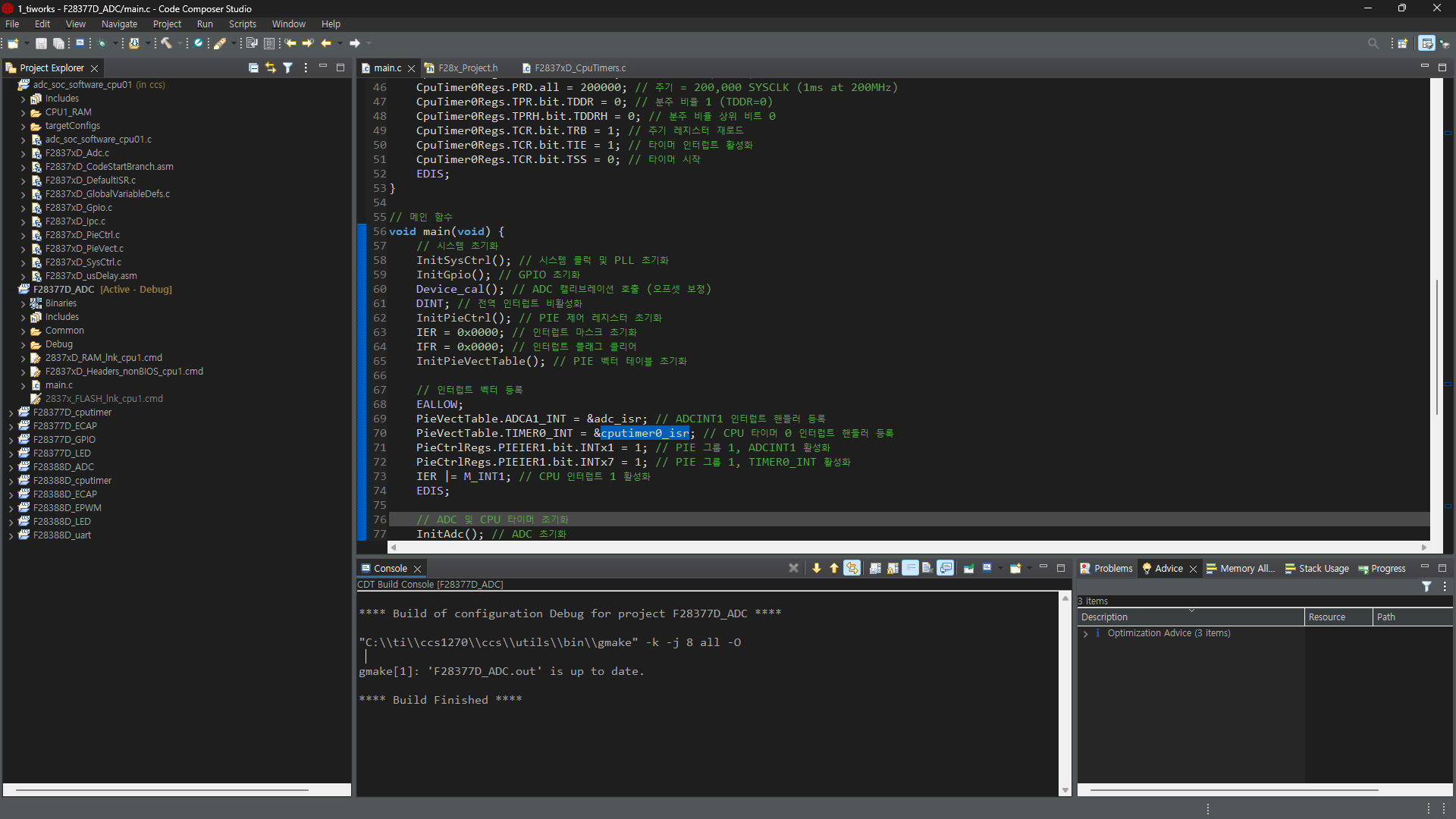Toggle Link with Editor in Project Explorer
1456x819 pixels.
click(271, 67)
